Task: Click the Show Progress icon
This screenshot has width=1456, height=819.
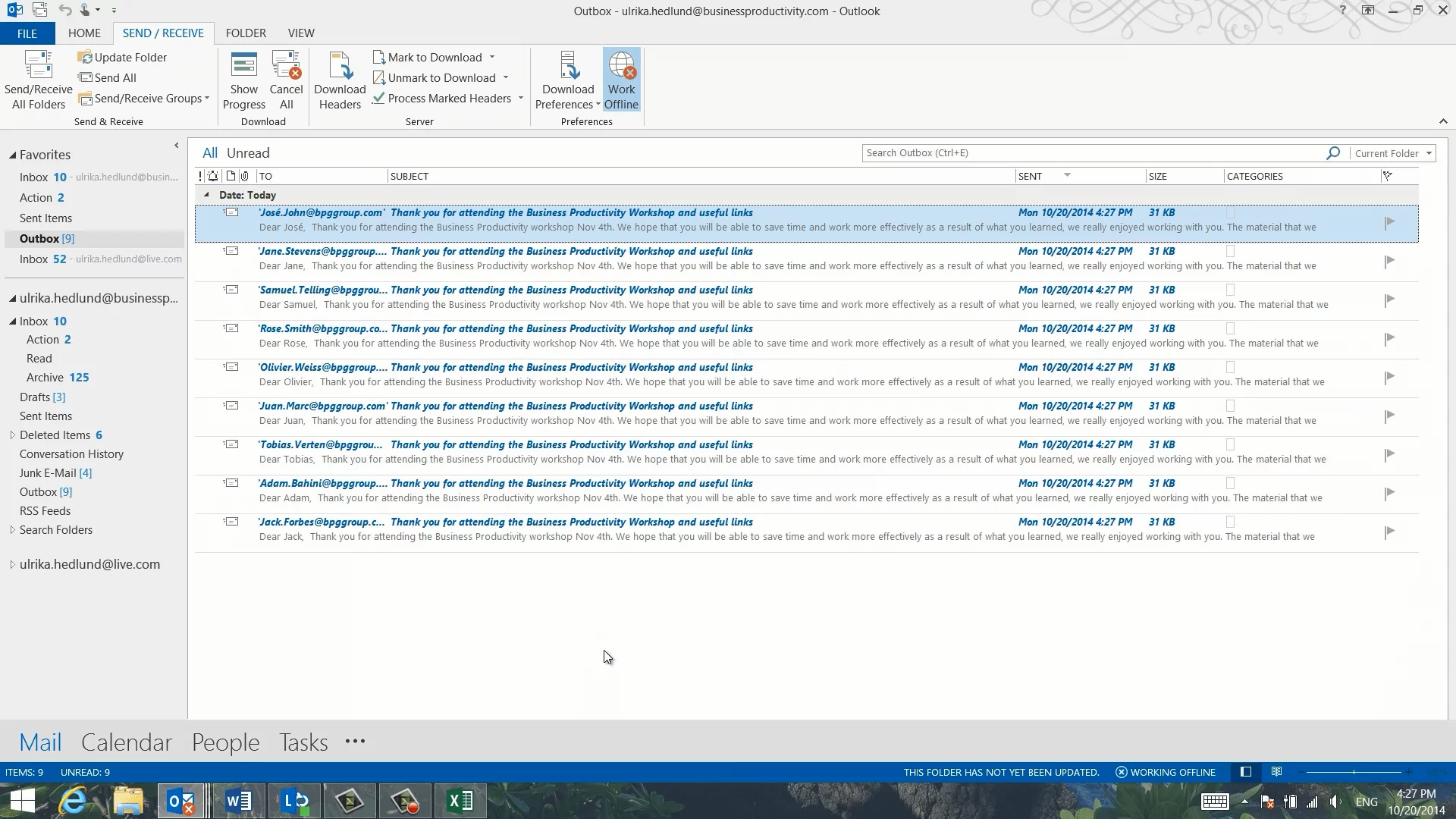Action: (x=243, y=66)
